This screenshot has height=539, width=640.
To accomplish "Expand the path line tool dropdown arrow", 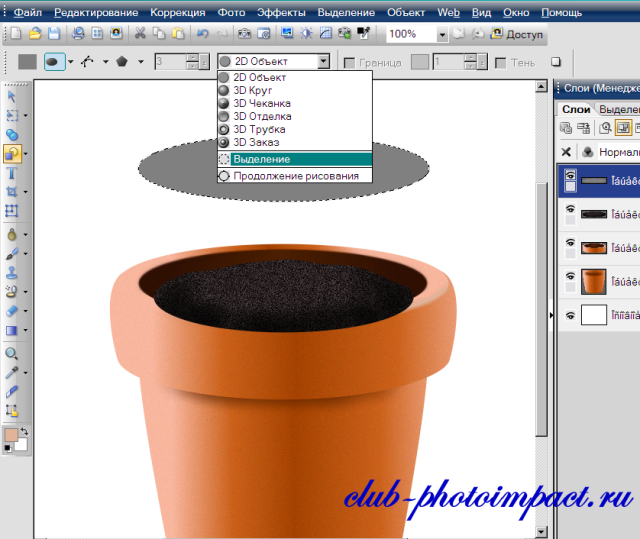I will [x=106, y=62].
